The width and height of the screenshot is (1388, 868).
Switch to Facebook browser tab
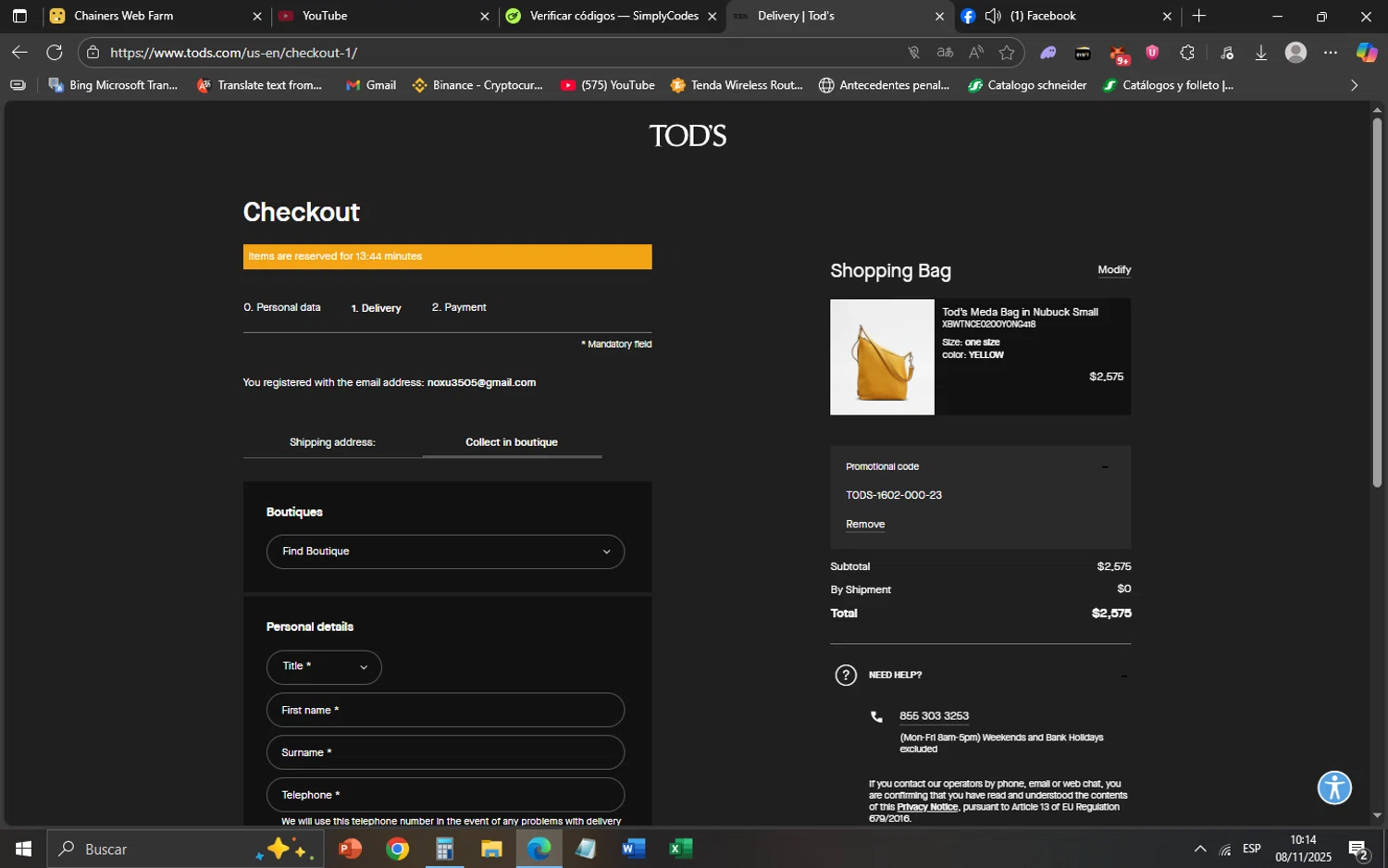click(x=1064, y=16)
